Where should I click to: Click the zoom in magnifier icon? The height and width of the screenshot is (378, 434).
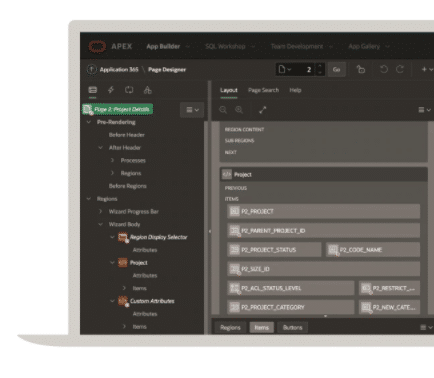pos(239,110)
